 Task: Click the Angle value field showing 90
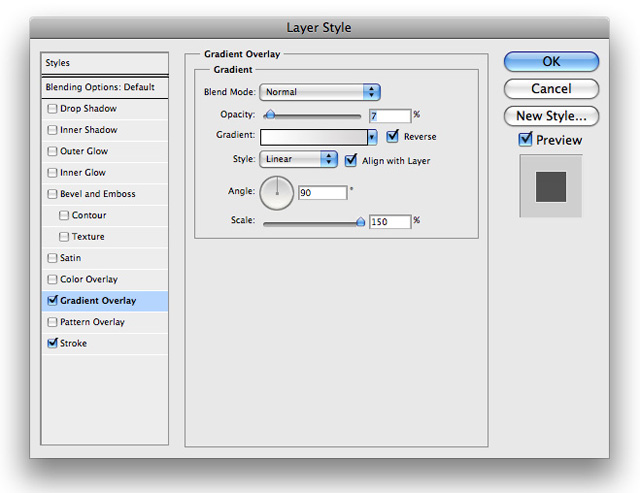click(322, 193)
